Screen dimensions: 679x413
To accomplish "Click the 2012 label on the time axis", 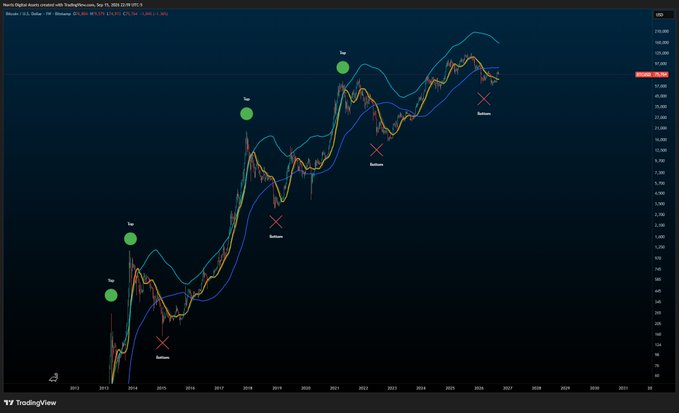I will (x=74, y=388).
